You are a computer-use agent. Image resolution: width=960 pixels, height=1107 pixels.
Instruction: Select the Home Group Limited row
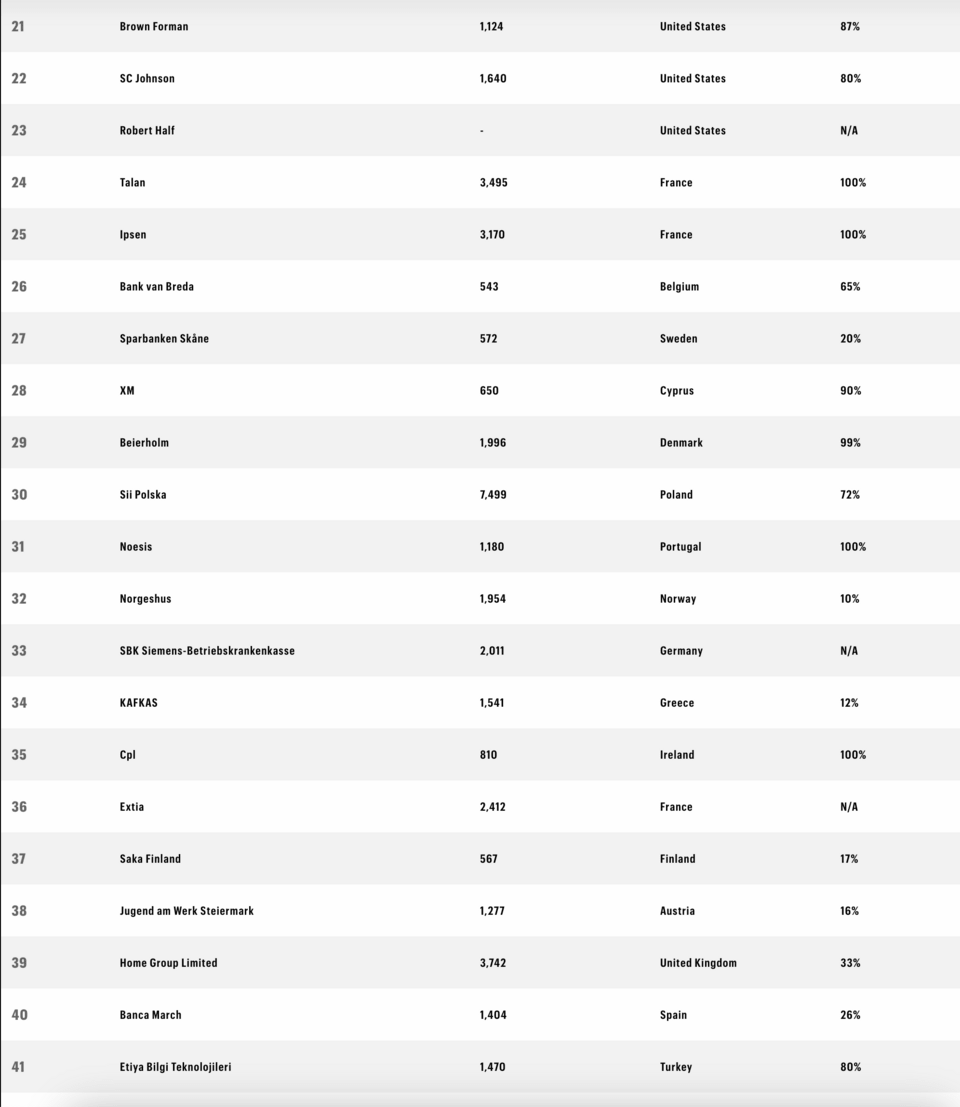click(x=480, y=963)
